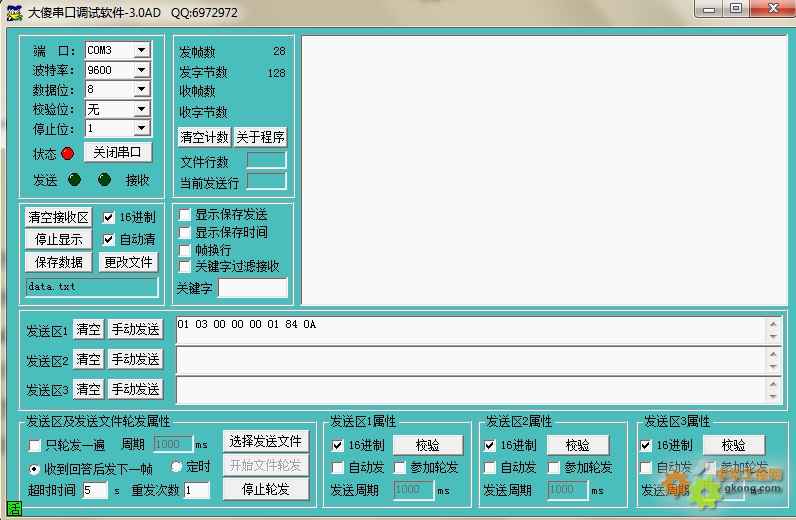The image size is (796, 520).
Task: Close the serial debug window
Action: [773, 8]
